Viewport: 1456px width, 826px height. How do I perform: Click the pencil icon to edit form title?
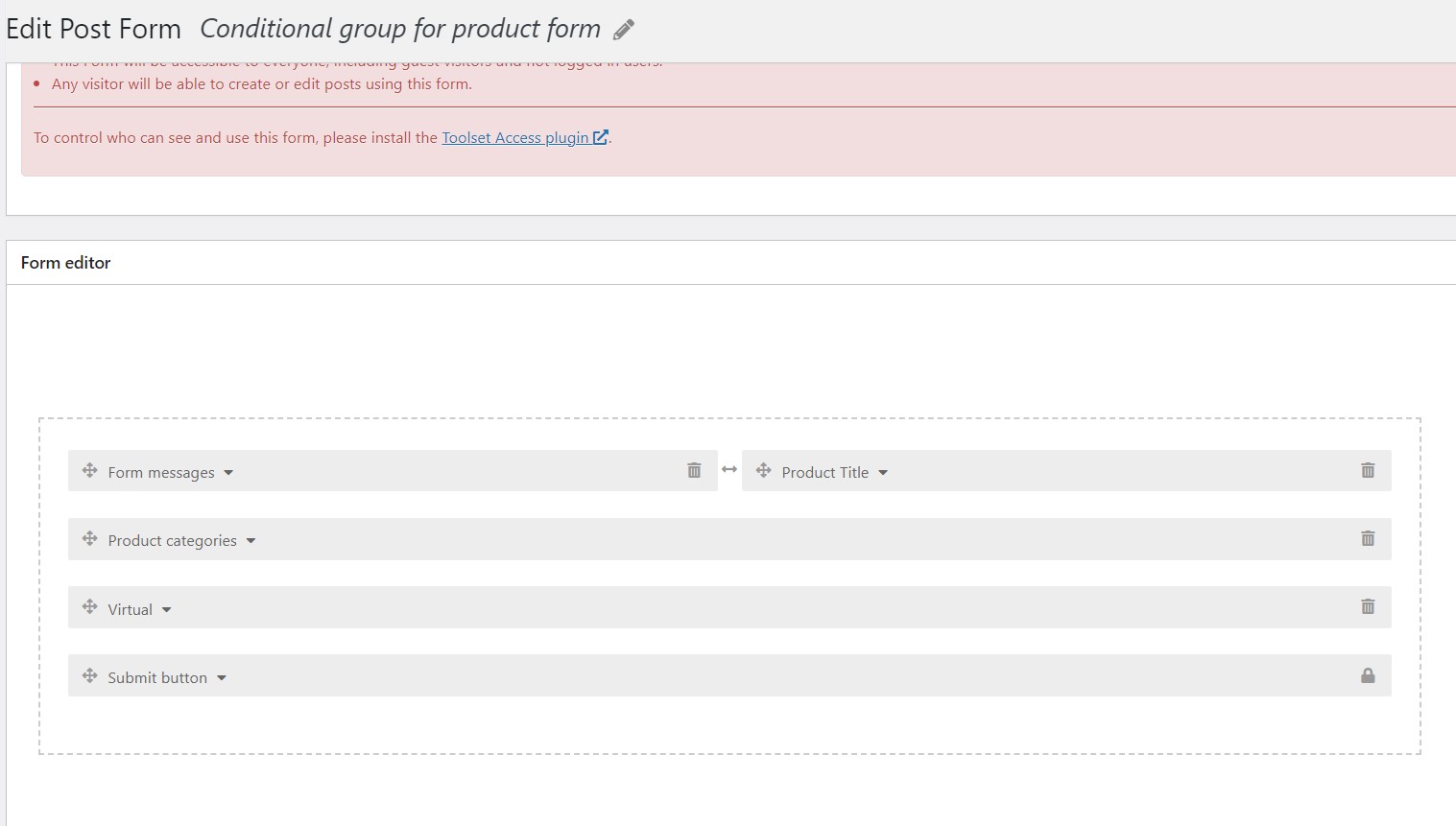click(x=624, y=30)
